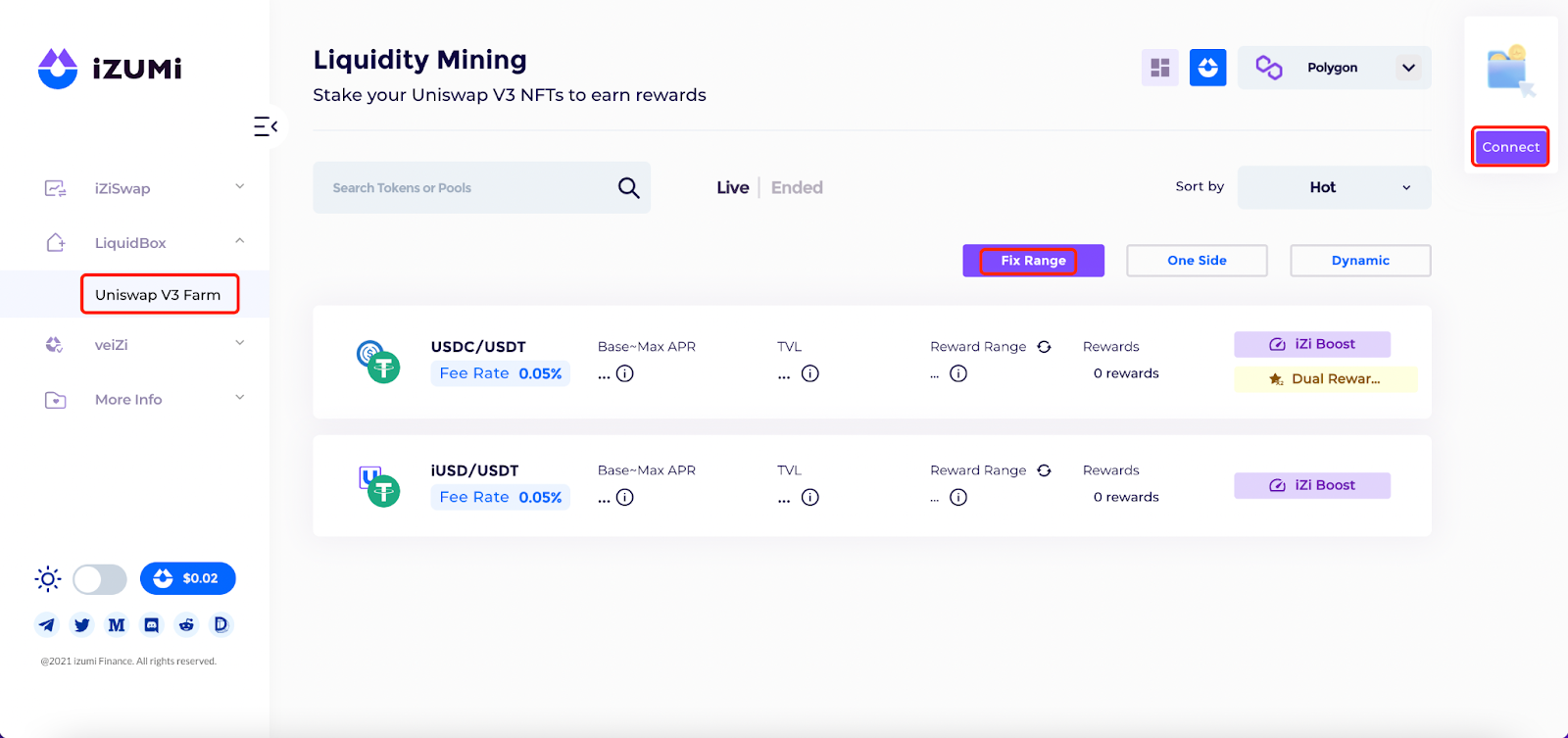This screenshot has width=1568, height=738.
Task: Refresh iUSD/USDT Reward Range
Action: [x=1045, y=470]
